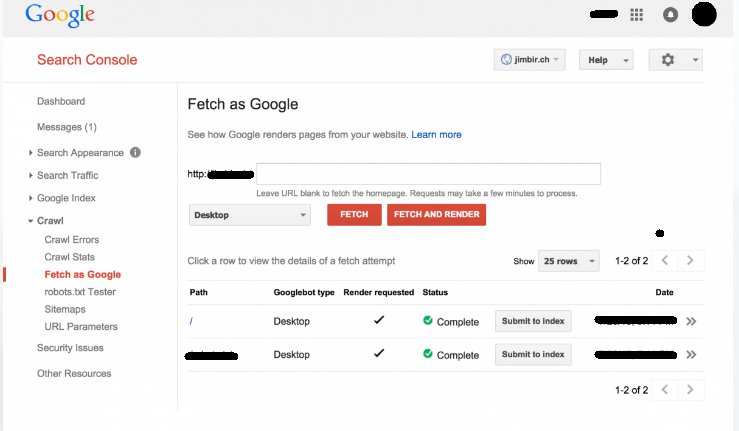This screenshot has height=431, width=739.
Task: Click bottom pager previous arrow
Action: [x=665, y=390]
